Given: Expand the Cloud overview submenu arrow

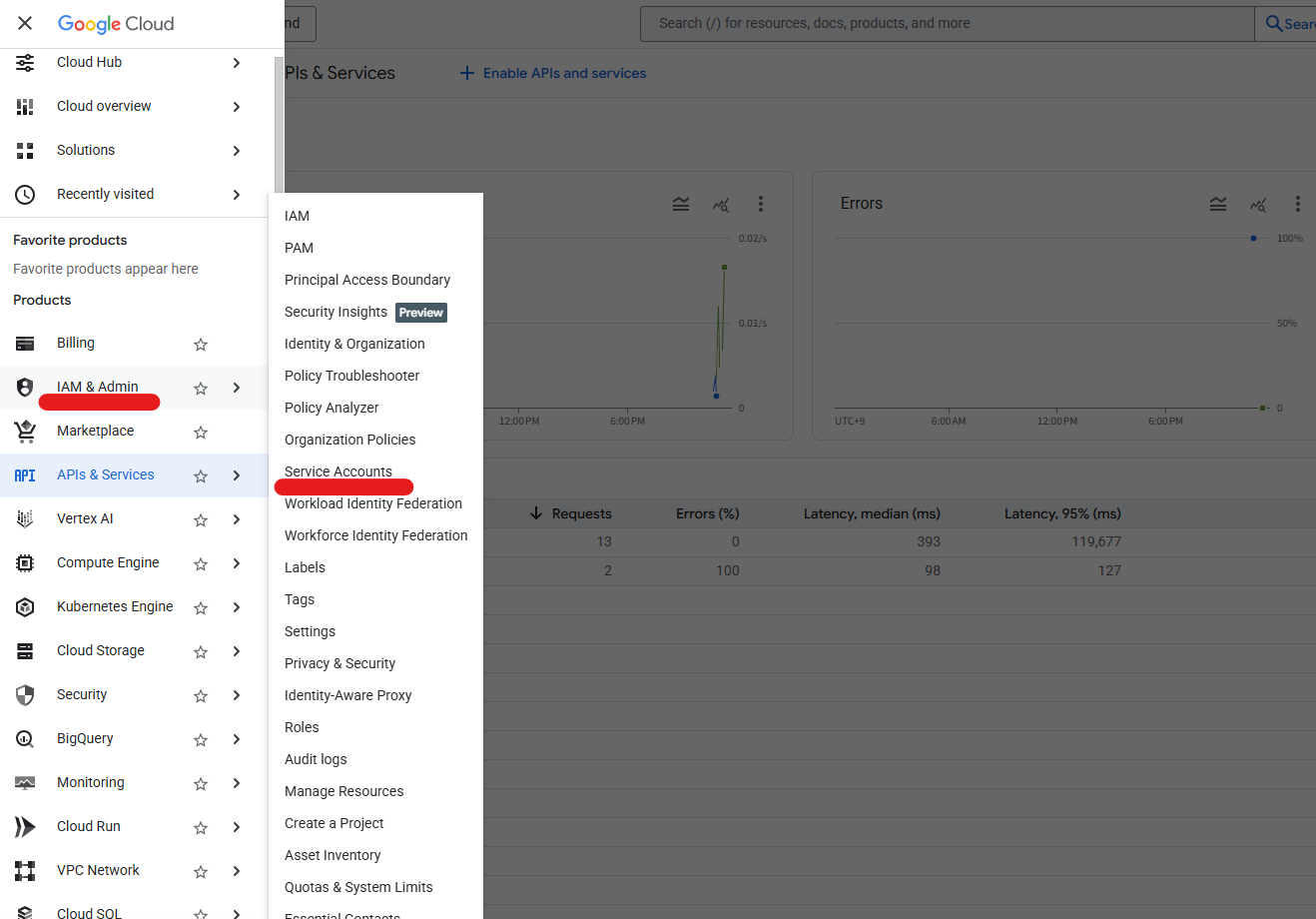Looking at the screenshot, I should tap(237, 107).
